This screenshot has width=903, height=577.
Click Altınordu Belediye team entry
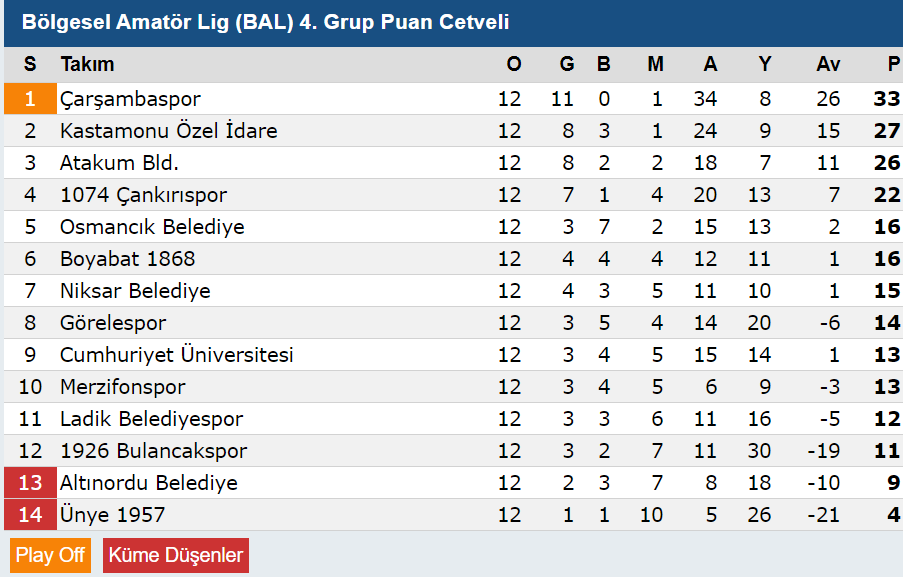tap(149, 483)
